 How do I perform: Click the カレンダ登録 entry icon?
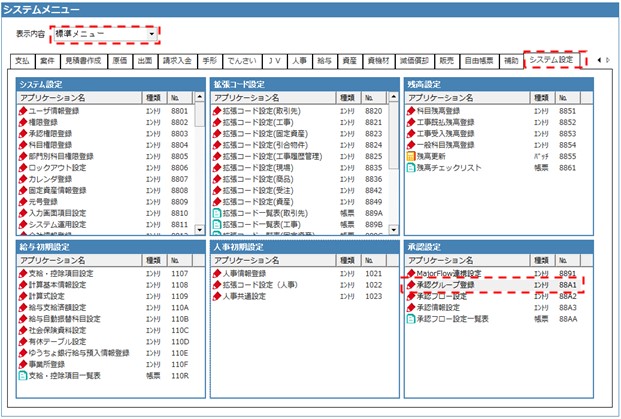click(24, 180)
